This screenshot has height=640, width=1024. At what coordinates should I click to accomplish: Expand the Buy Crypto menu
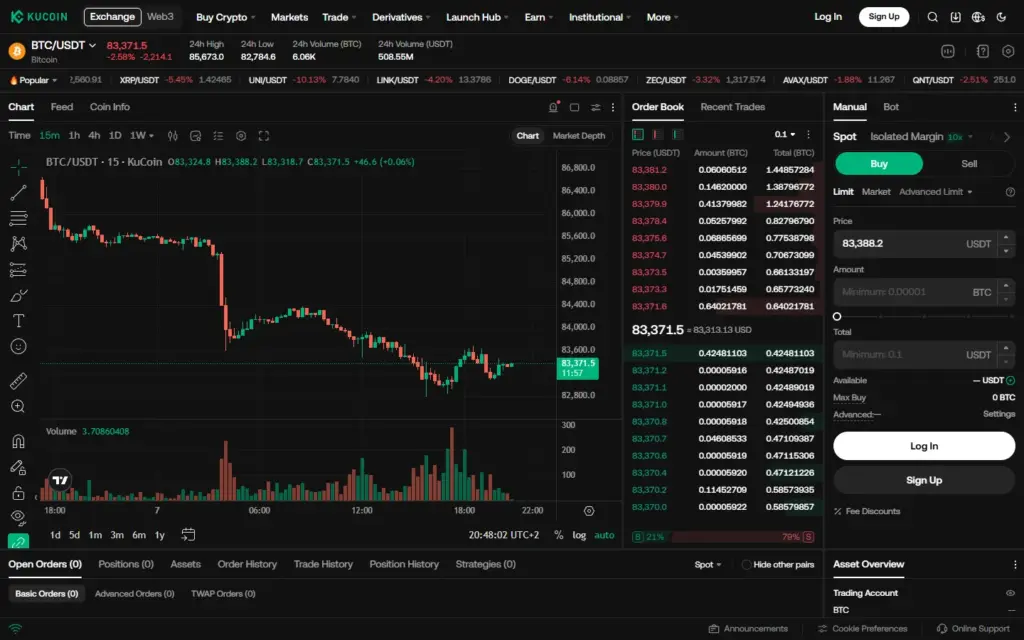(225, 17)
